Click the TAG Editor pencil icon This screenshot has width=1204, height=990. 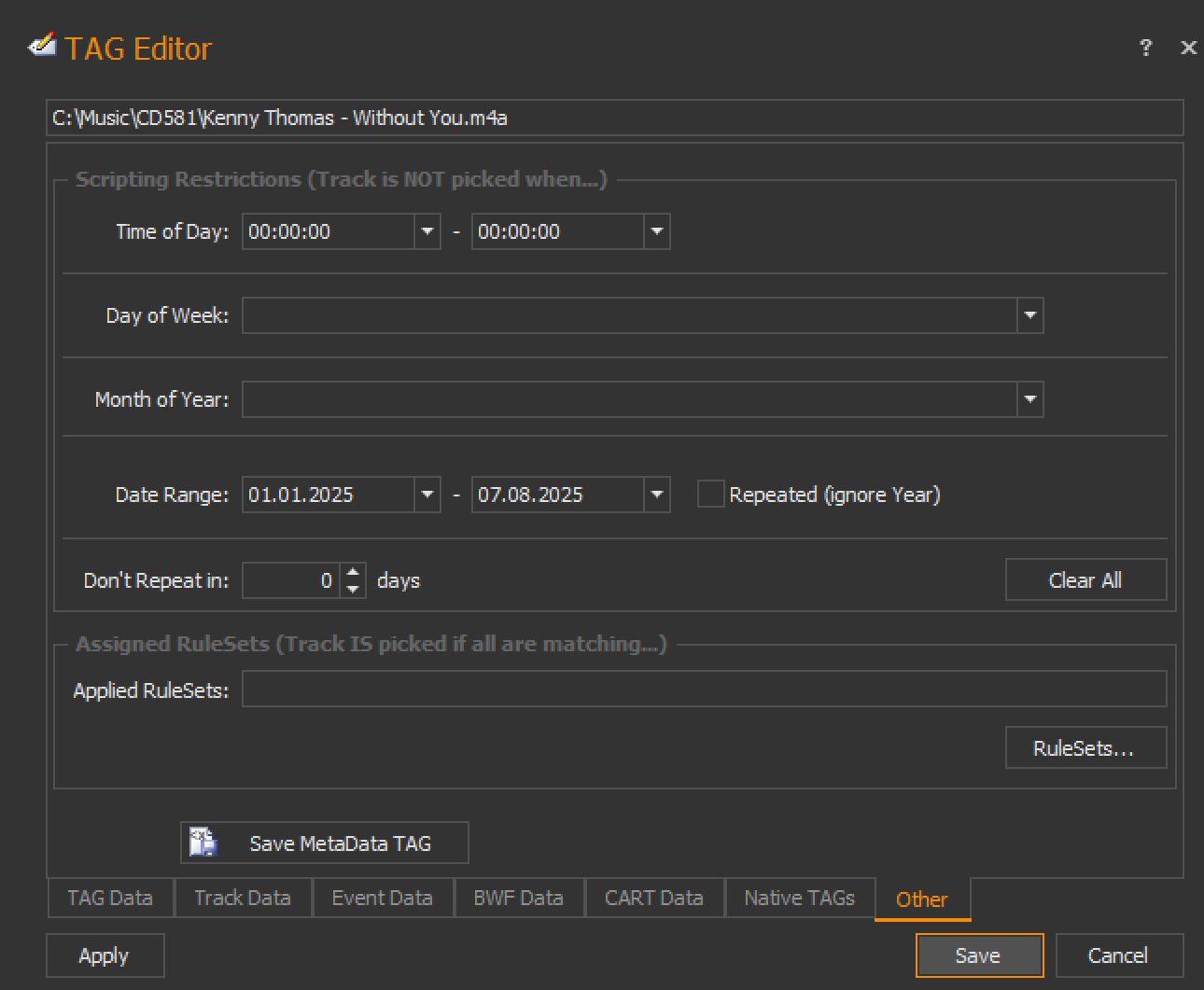point(42,46)
